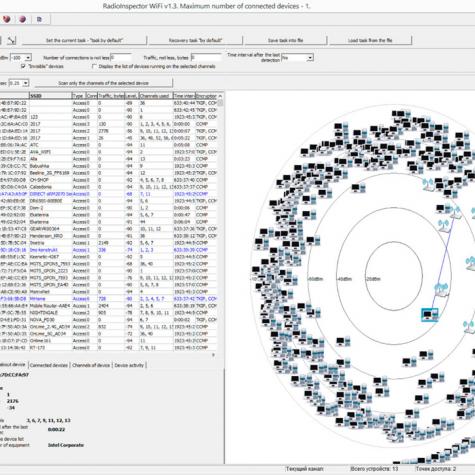Select the NIGHTINGALE row in device table
The image size is (475, 475).
point(109,313)
